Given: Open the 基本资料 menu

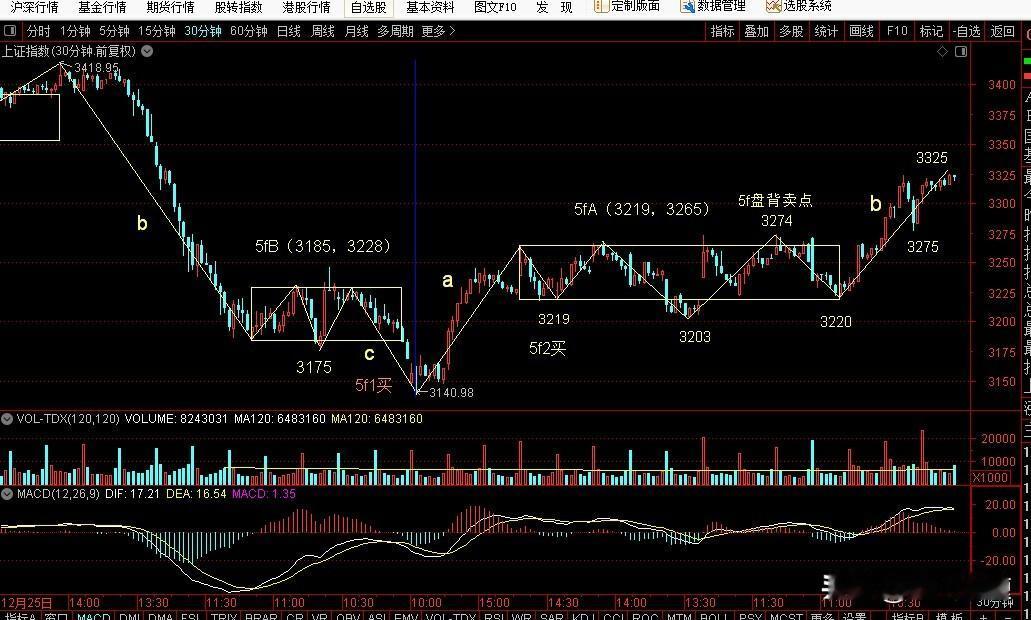Looking at the screenshot, I should point(431,7).
